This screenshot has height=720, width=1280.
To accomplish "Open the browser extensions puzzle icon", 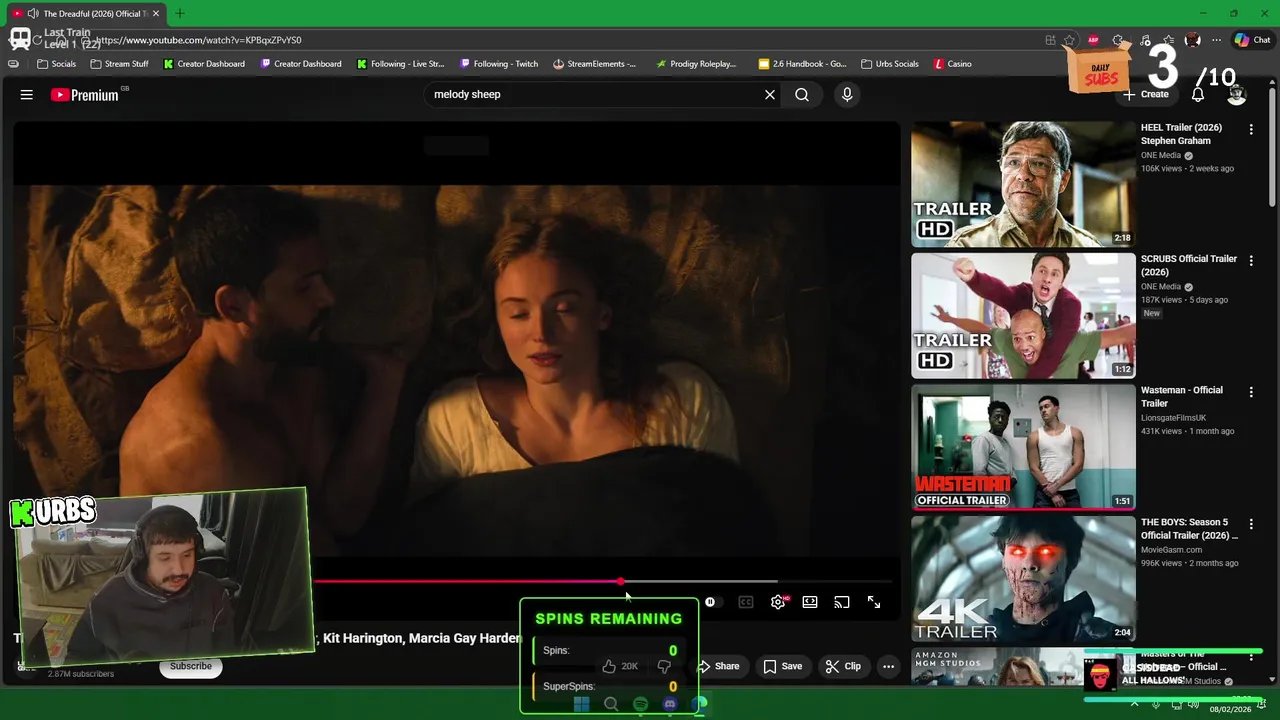I will (x=1118, y=40).
